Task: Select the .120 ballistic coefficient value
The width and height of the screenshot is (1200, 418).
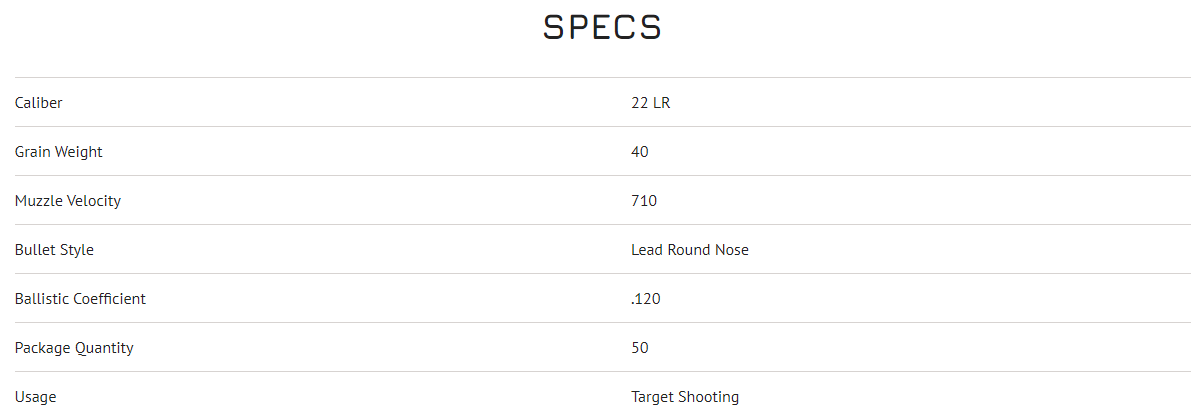Action: [646, 299]
